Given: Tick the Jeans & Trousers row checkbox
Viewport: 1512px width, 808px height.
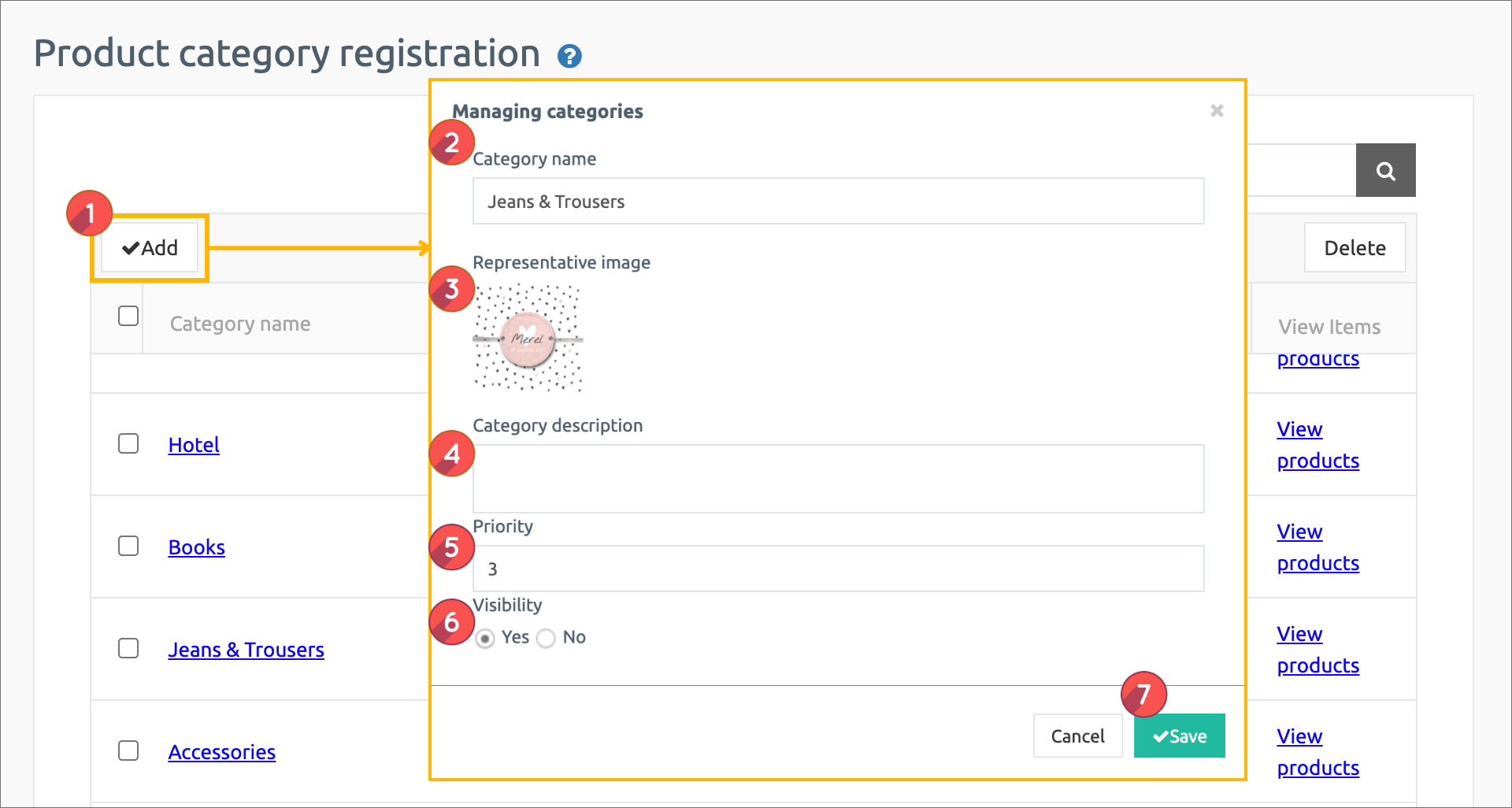Looking at the screenshot, I should (128, 649).
